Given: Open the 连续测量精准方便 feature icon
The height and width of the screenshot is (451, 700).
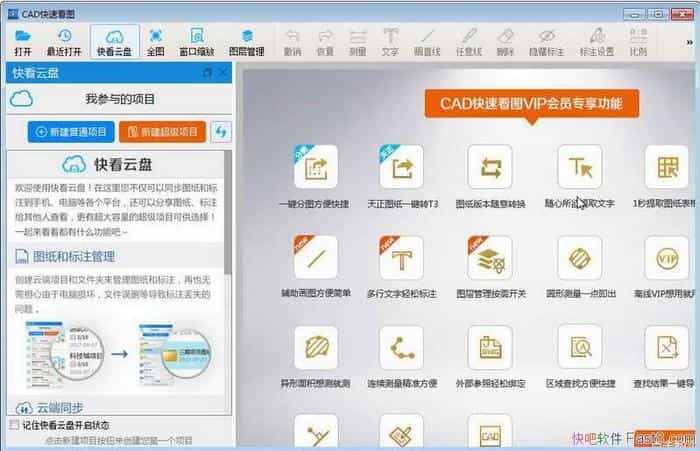Looking at the screenshot, I should coord(402,347).
